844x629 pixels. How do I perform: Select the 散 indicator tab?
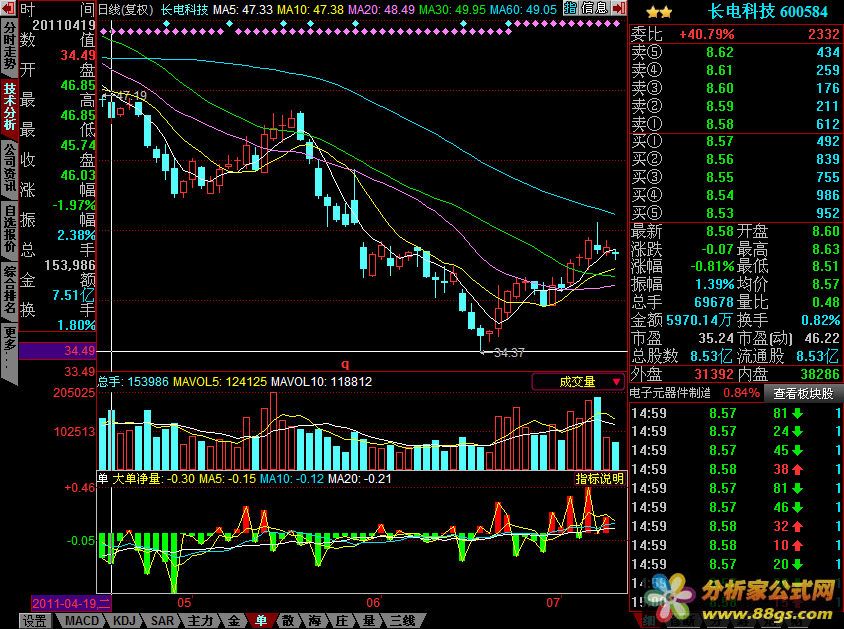click(288, 621)
